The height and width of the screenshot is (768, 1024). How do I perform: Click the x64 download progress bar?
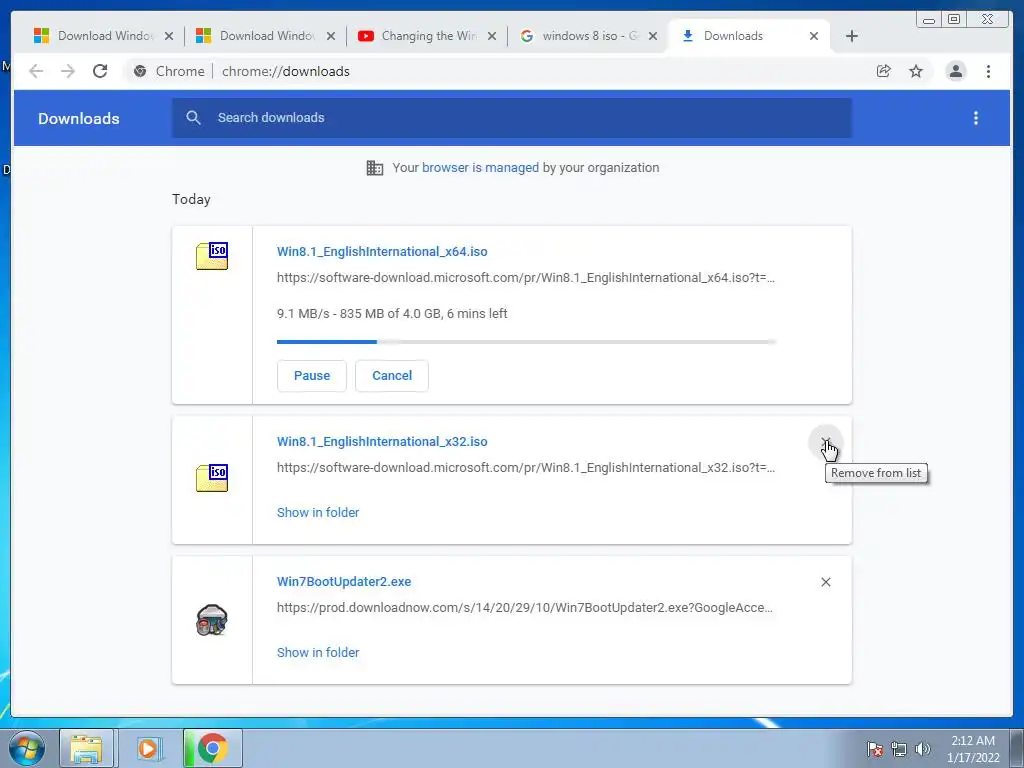526,342
